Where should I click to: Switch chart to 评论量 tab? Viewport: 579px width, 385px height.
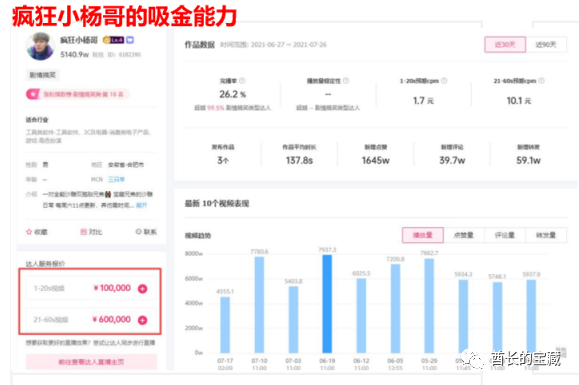click(505, 235)
